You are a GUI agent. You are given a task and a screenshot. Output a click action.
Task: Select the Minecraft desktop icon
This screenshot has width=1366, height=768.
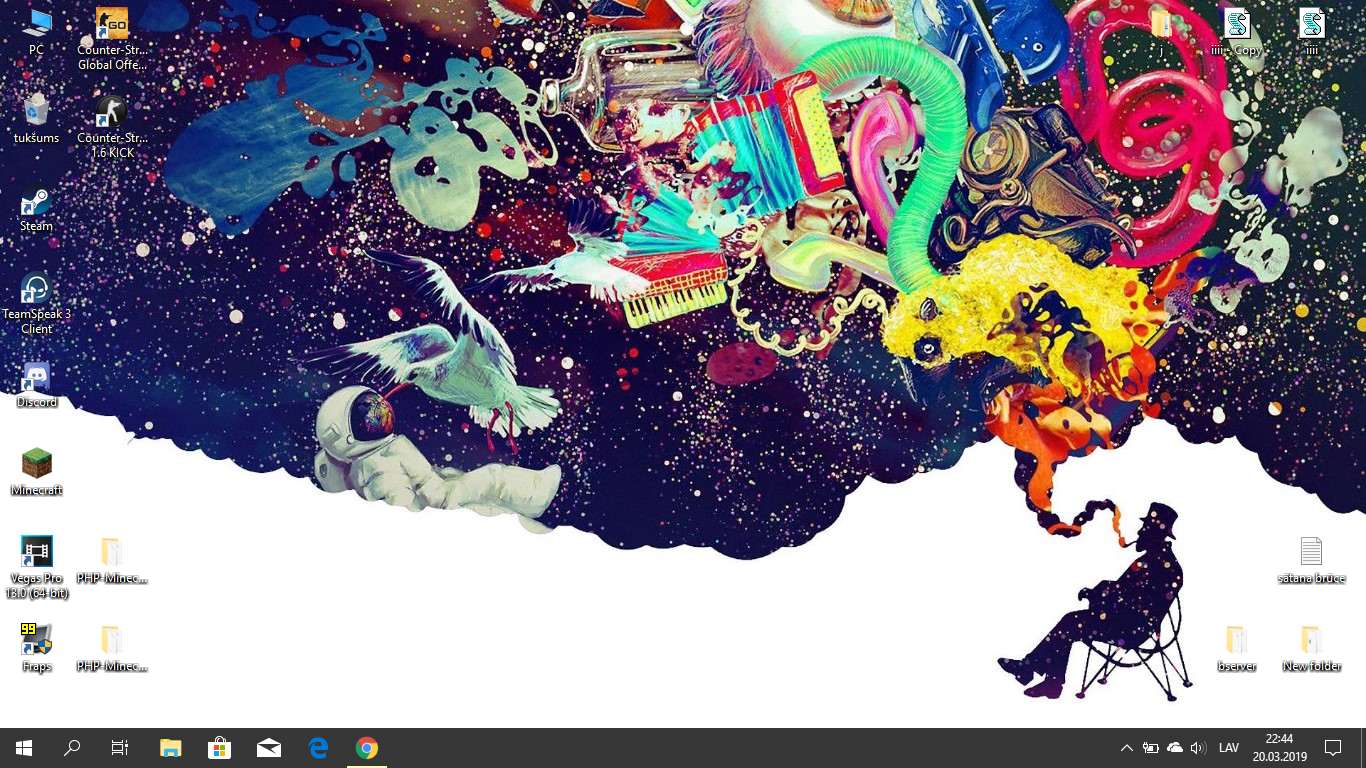point(37,472)
